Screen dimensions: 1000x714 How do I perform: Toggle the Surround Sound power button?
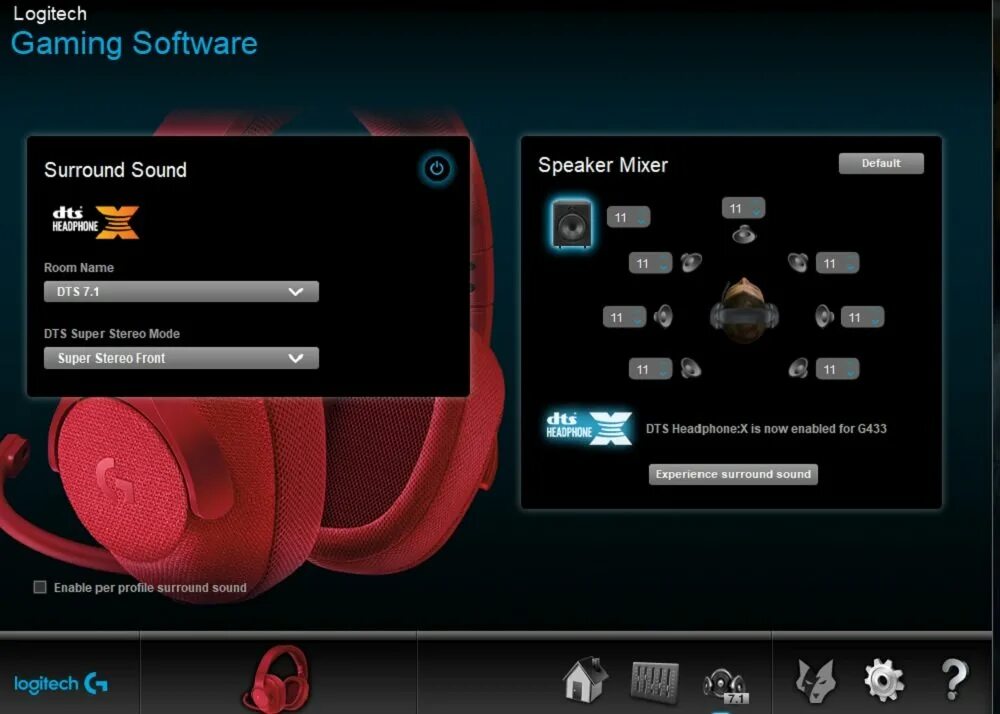click(x=437, y=169)
